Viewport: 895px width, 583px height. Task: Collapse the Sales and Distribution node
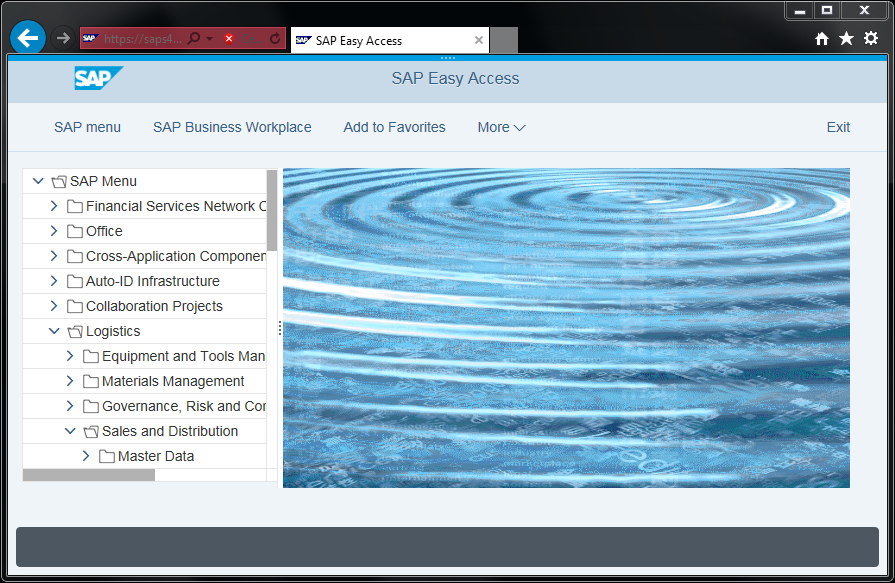70,431
